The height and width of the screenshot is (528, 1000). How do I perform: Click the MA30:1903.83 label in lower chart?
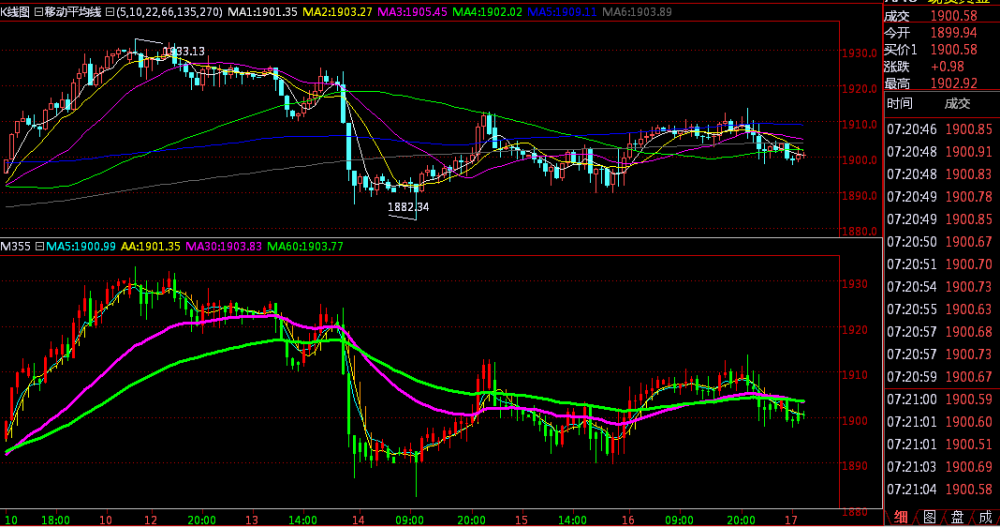[224, 246]
